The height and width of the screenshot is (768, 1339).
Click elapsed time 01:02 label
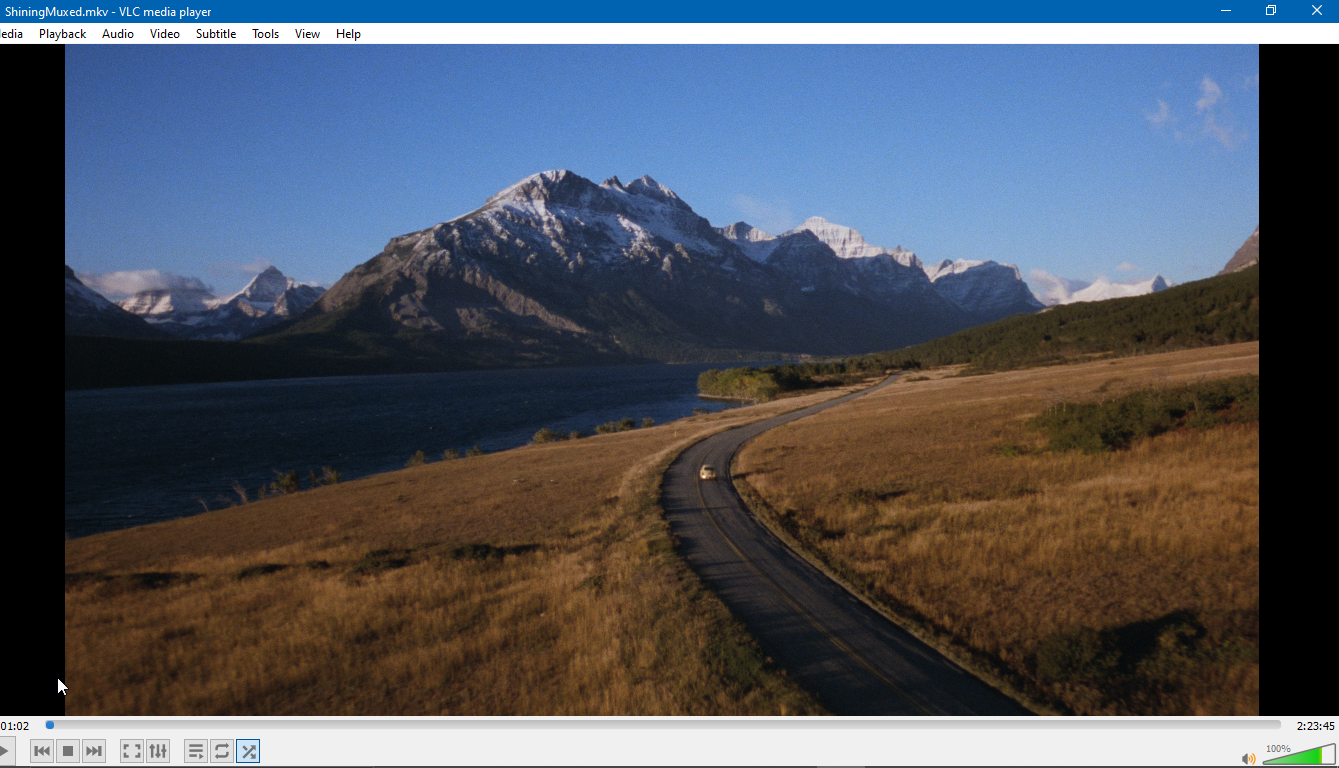point(15,726)
